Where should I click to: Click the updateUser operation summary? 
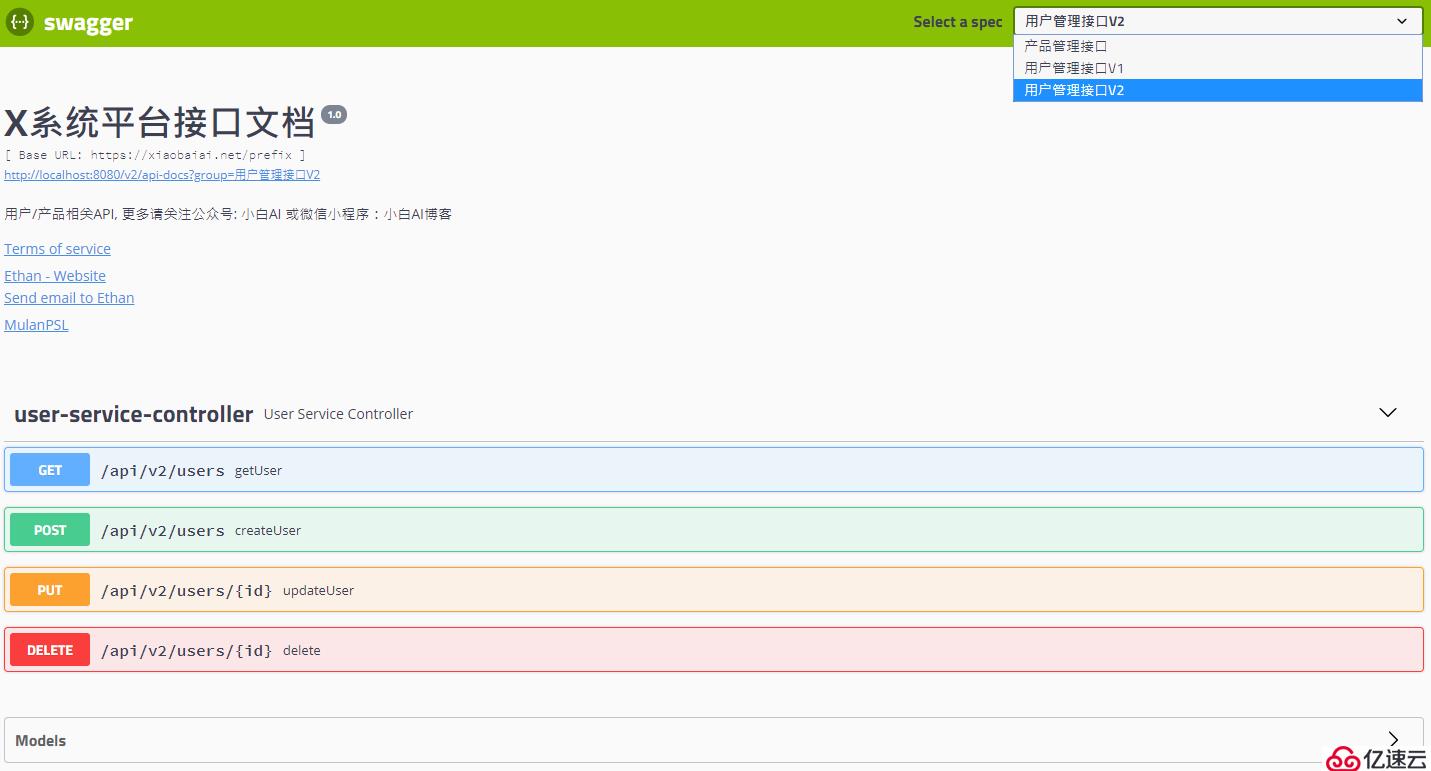coord(319,591)
